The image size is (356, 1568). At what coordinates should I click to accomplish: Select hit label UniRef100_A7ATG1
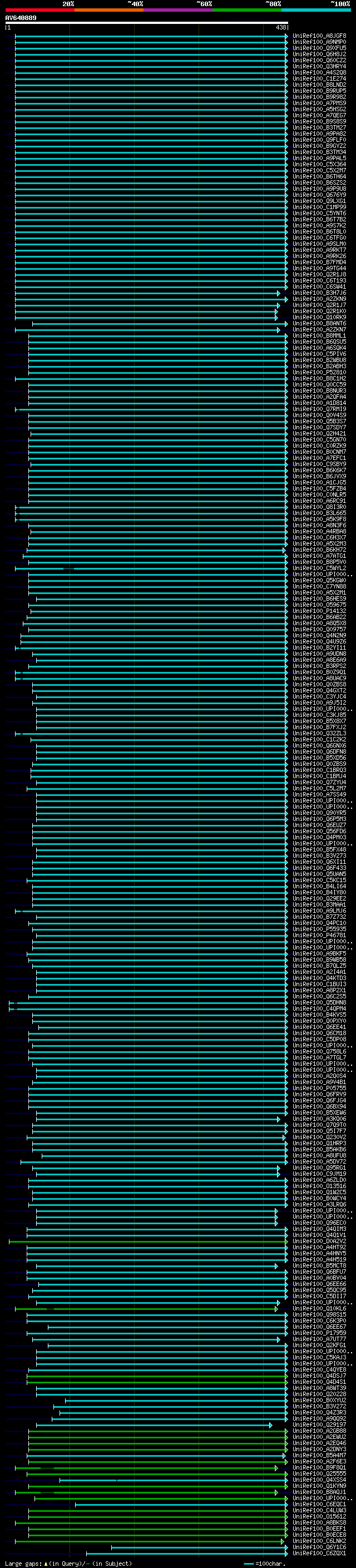[319, 556]
